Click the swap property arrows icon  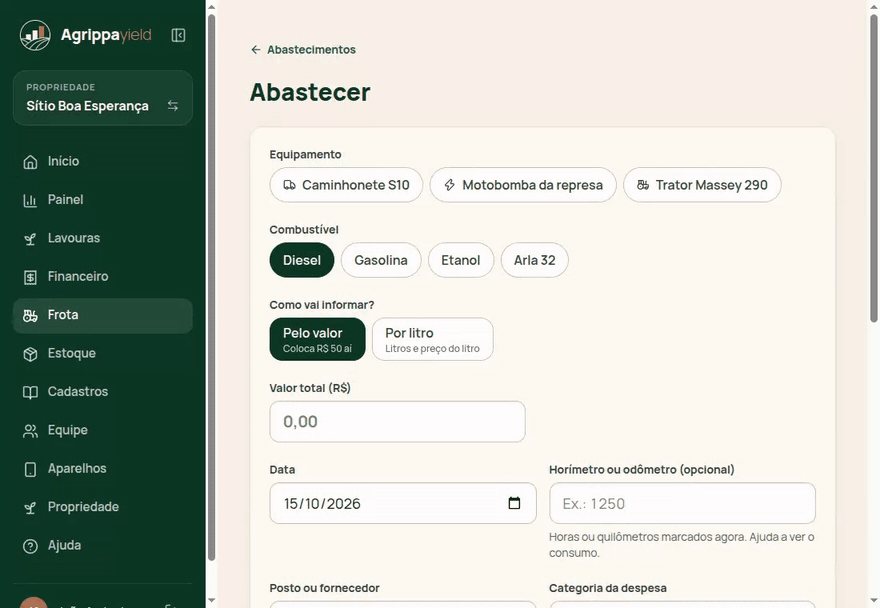[x=173, y=106]
